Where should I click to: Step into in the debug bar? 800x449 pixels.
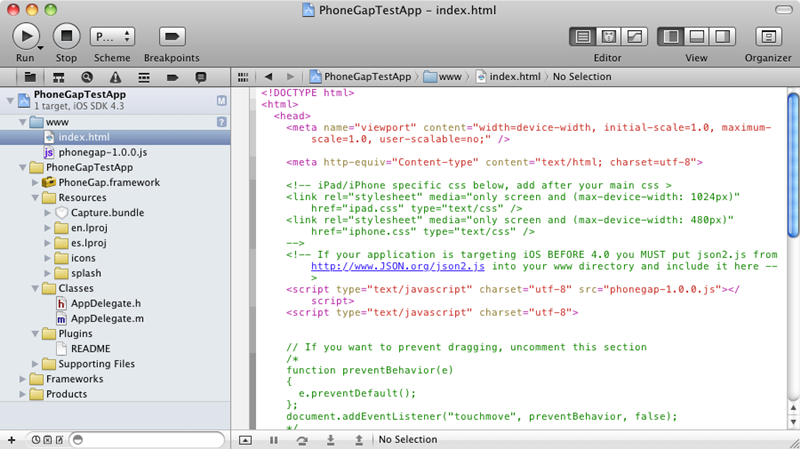[x=331, y=440]
